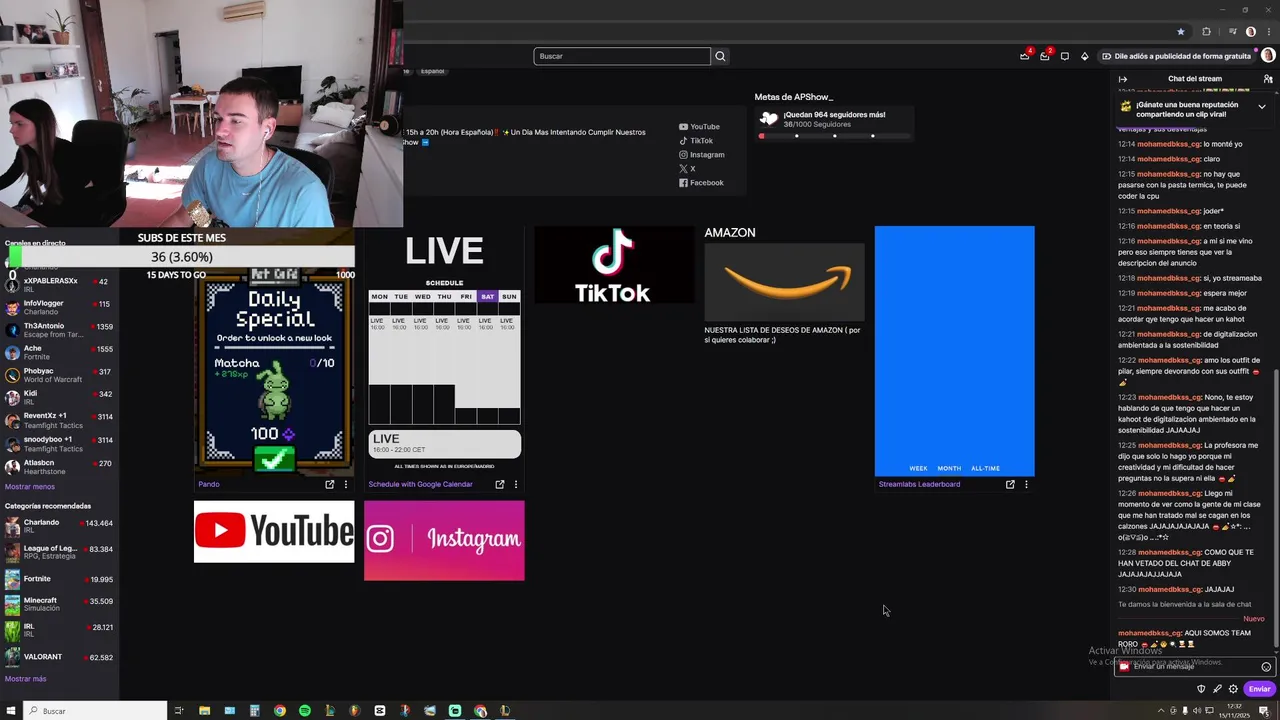Open xXPABLERASXx channel in sidebar

point(59,285)
